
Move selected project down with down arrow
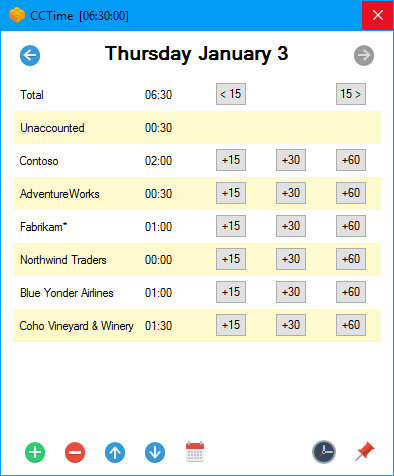155,452
